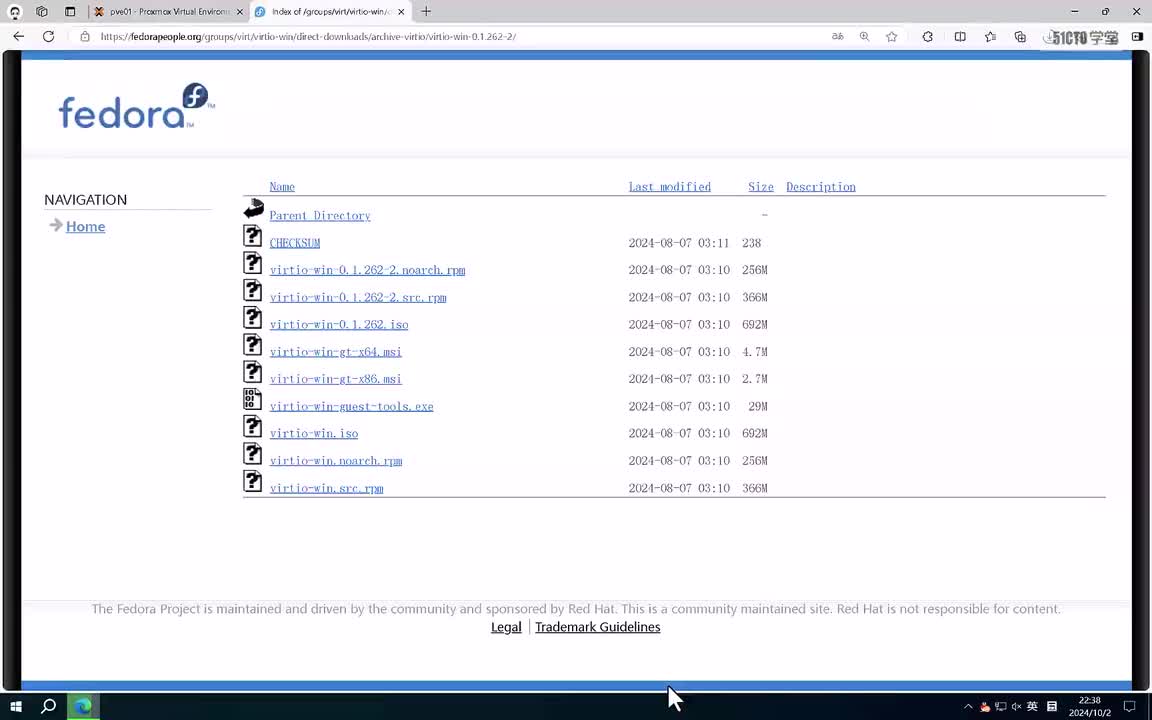
Task: Download virtio-win-0.1.262-2.src.rpm
Action: [358, 297]
